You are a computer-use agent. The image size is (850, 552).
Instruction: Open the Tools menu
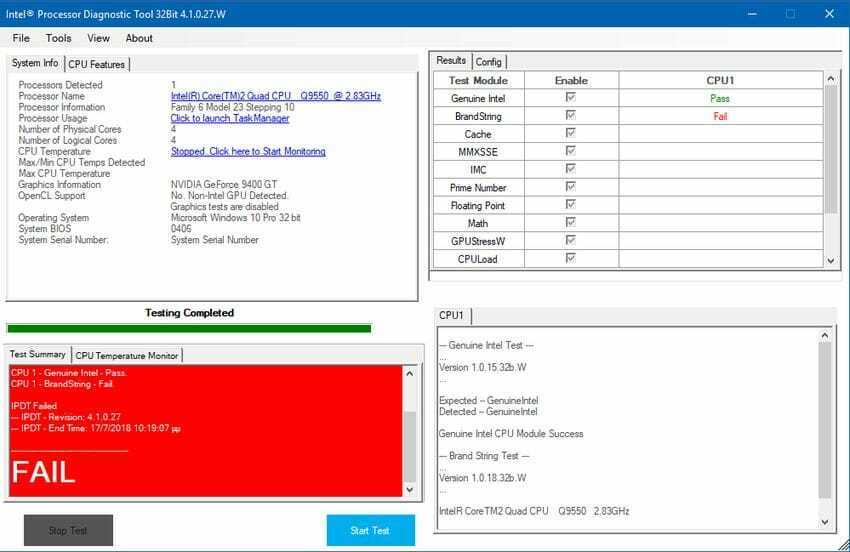[x=59, y=38]
